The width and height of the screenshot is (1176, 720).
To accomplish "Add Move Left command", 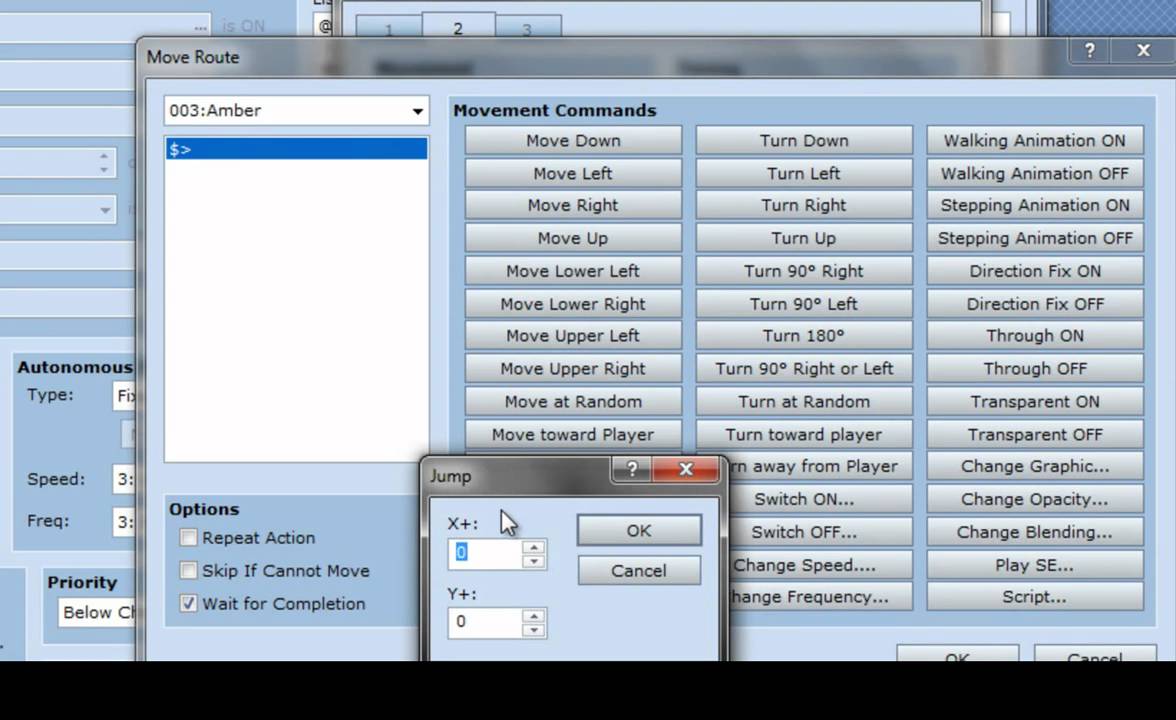I will point(573,173).
